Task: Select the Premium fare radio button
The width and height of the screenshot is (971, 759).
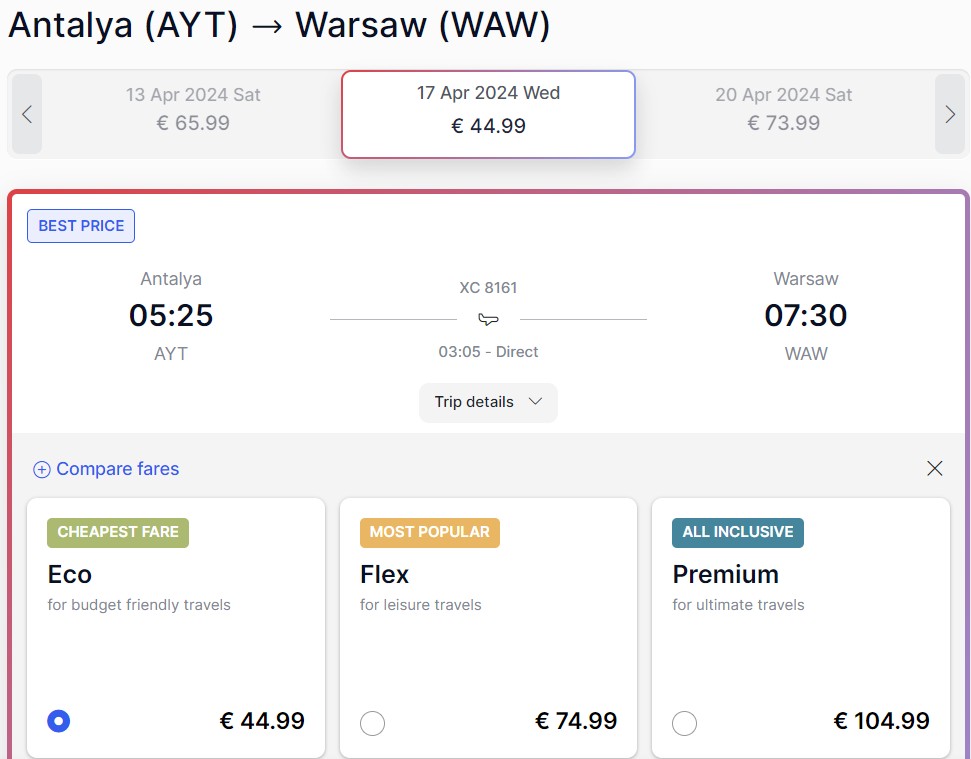Action: (x=684, y=723)
